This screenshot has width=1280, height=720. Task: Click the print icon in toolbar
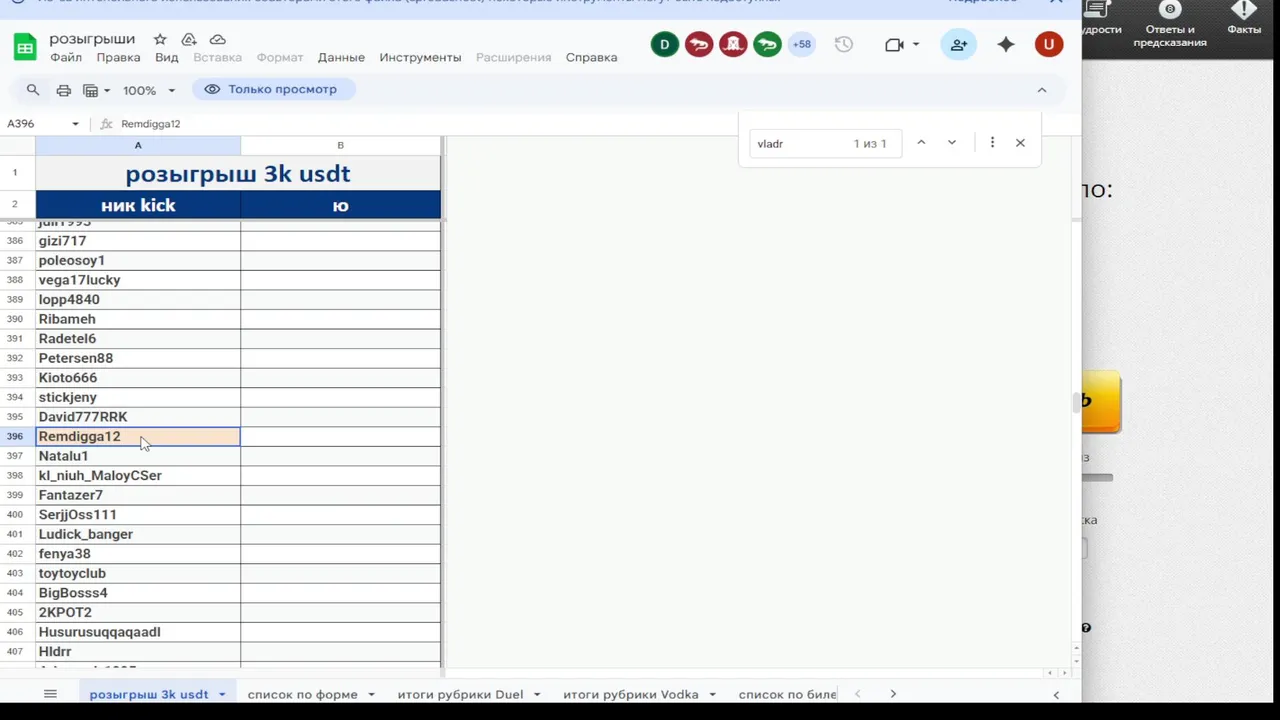[64, 90]
